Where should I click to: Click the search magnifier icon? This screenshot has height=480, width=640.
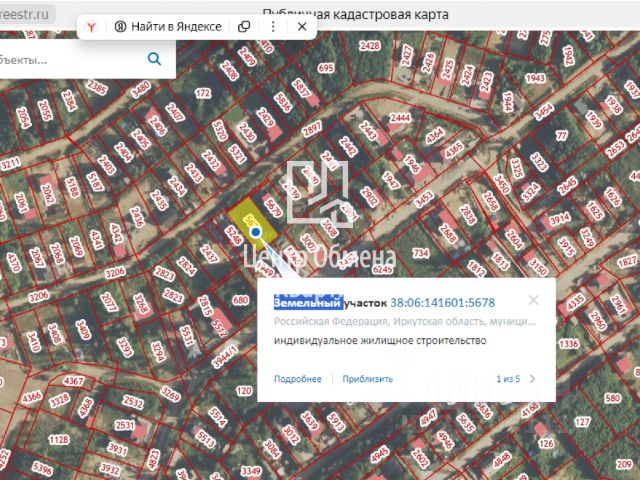(154, 59)
